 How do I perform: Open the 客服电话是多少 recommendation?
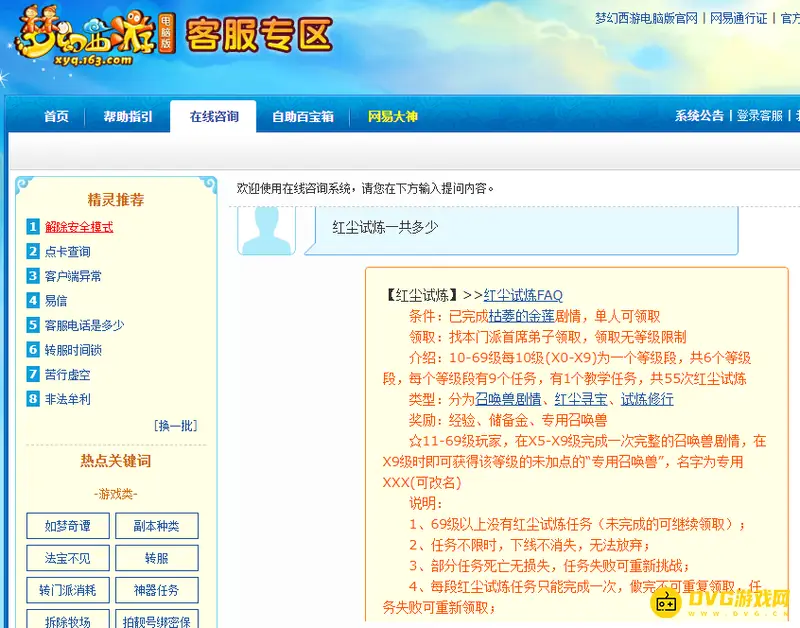point(84,325)
